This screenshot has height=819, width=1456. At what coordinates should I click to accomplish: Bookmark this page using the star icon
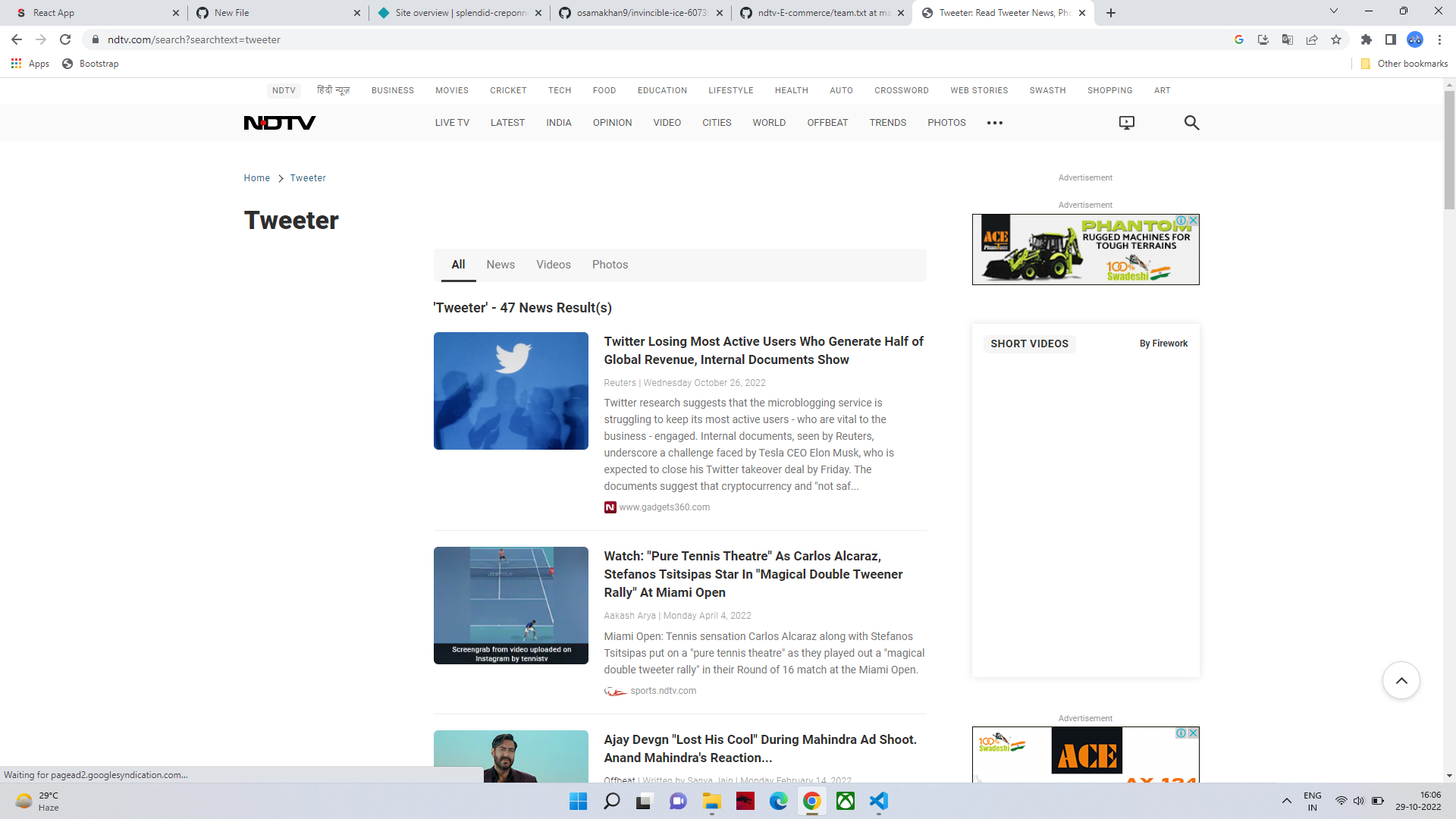[x=1336, y=39]
